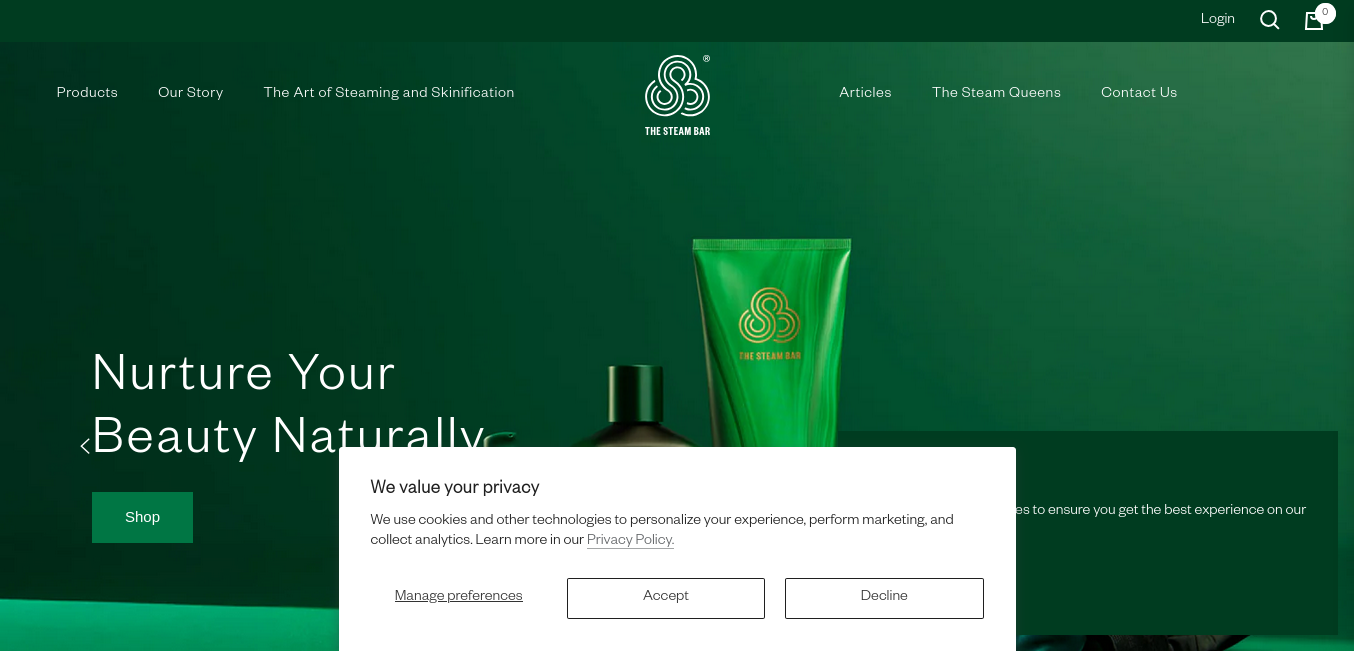
Task: Open the search magnifier icon
Action: pos(1269,20)
